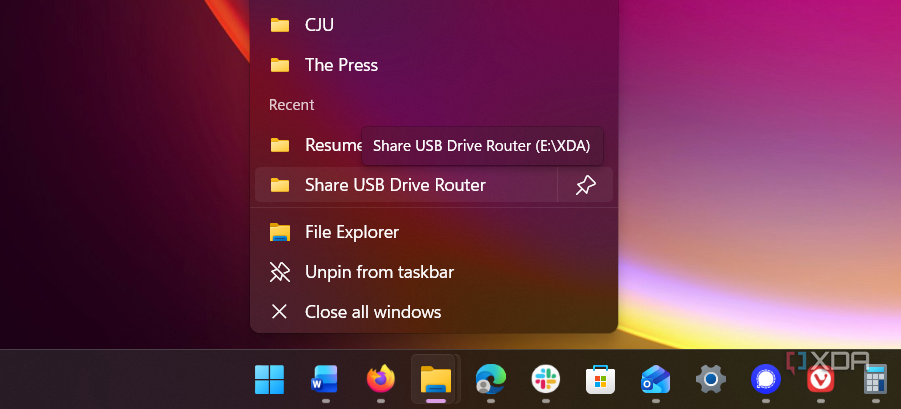901x409 pixels.
Task: Open Settings gear in the taskbar
Action: coord(711,380)
